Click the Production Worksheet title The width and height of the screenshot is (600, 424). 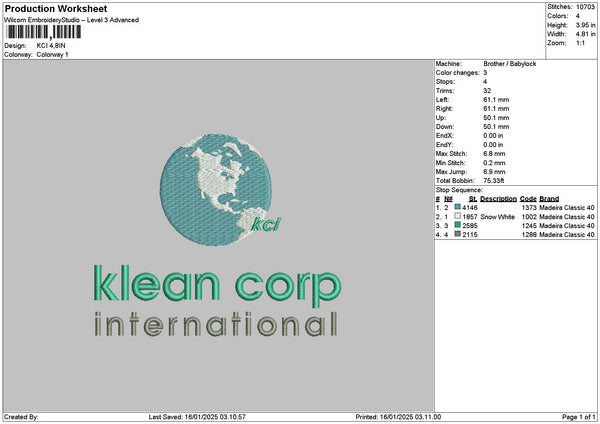[56, 8]
